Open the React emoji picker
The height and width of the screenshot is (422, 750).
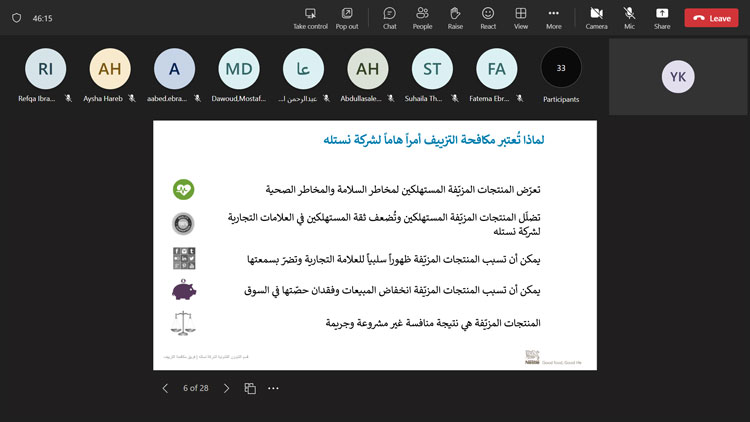click(x=488, y=17)
